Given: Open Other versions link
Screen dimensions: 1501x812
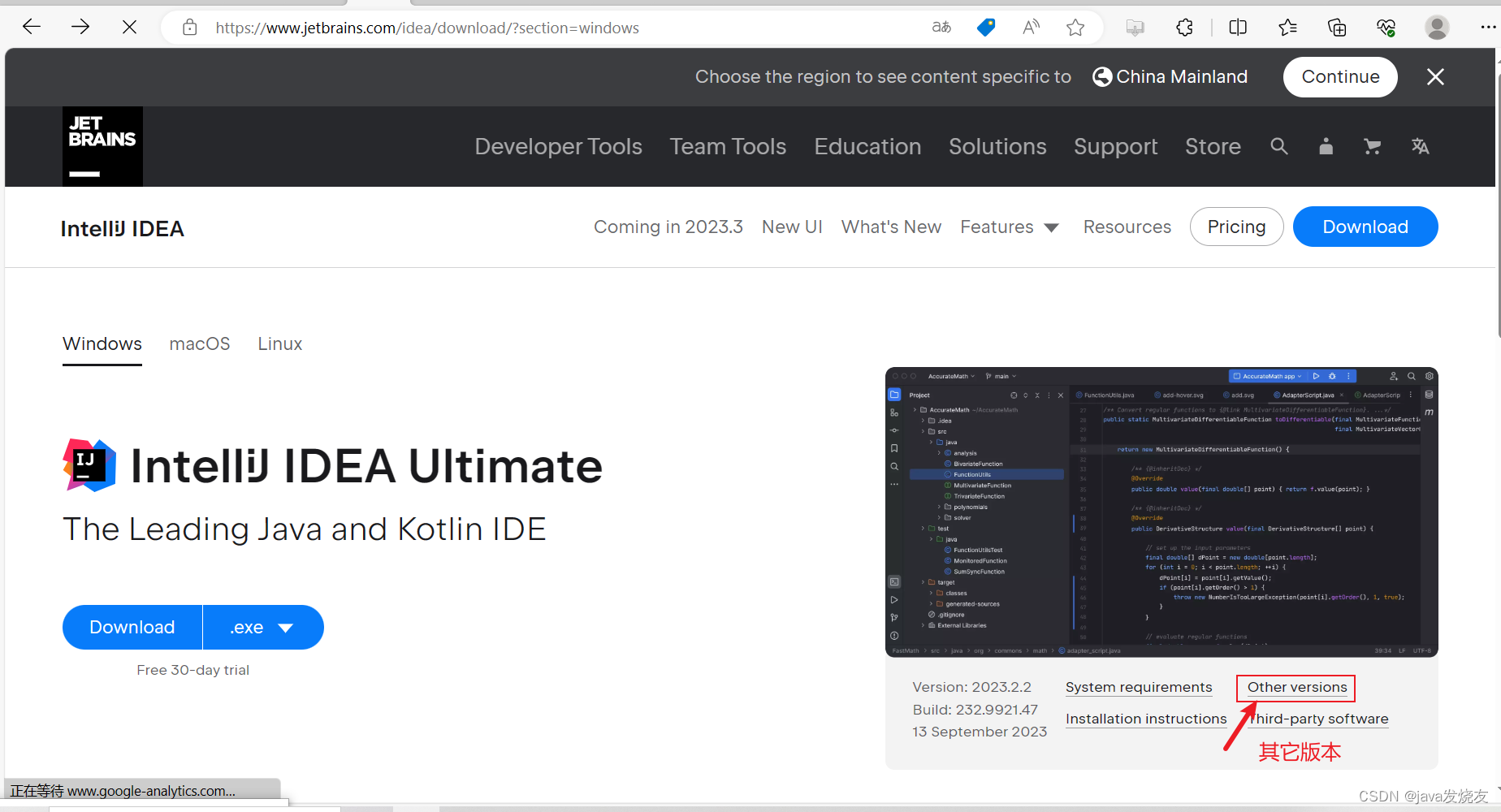Looking at the screenshot, I should click(x=1297, y=687).
